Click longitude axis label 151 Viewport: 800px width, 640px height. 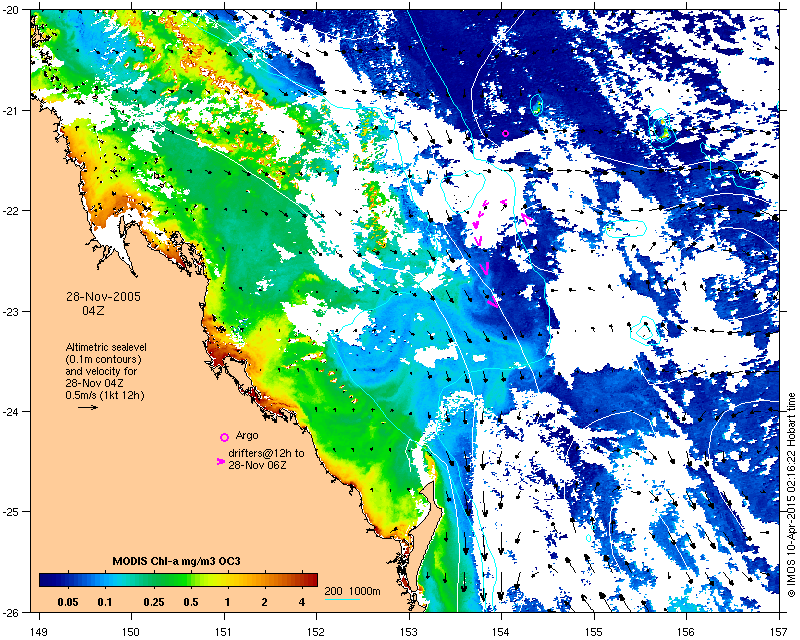click(x=224, y=631)
